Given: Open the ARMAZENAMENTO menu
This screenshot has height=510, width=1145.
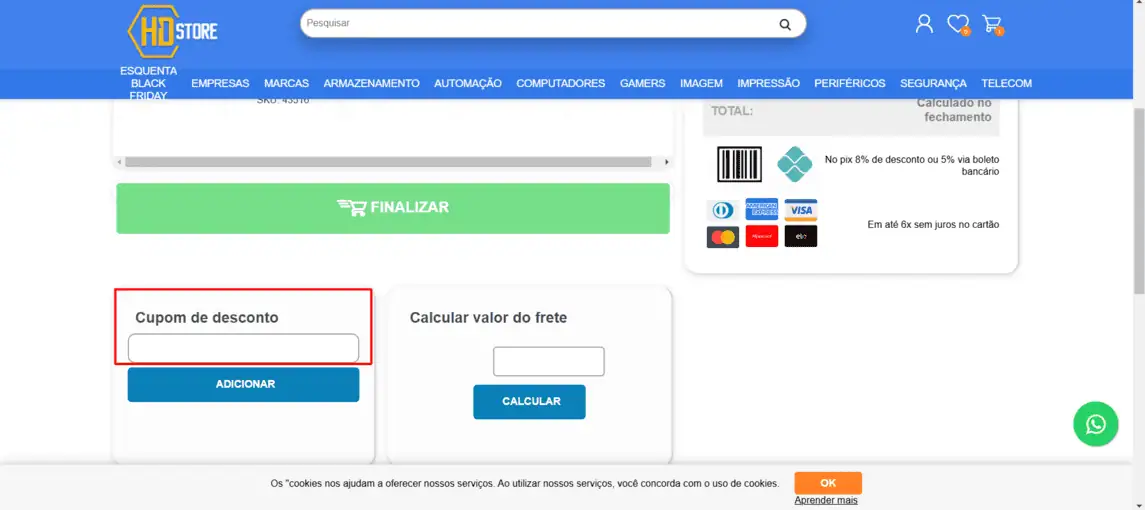Looking at the screenshot, I should pos(372,83).
